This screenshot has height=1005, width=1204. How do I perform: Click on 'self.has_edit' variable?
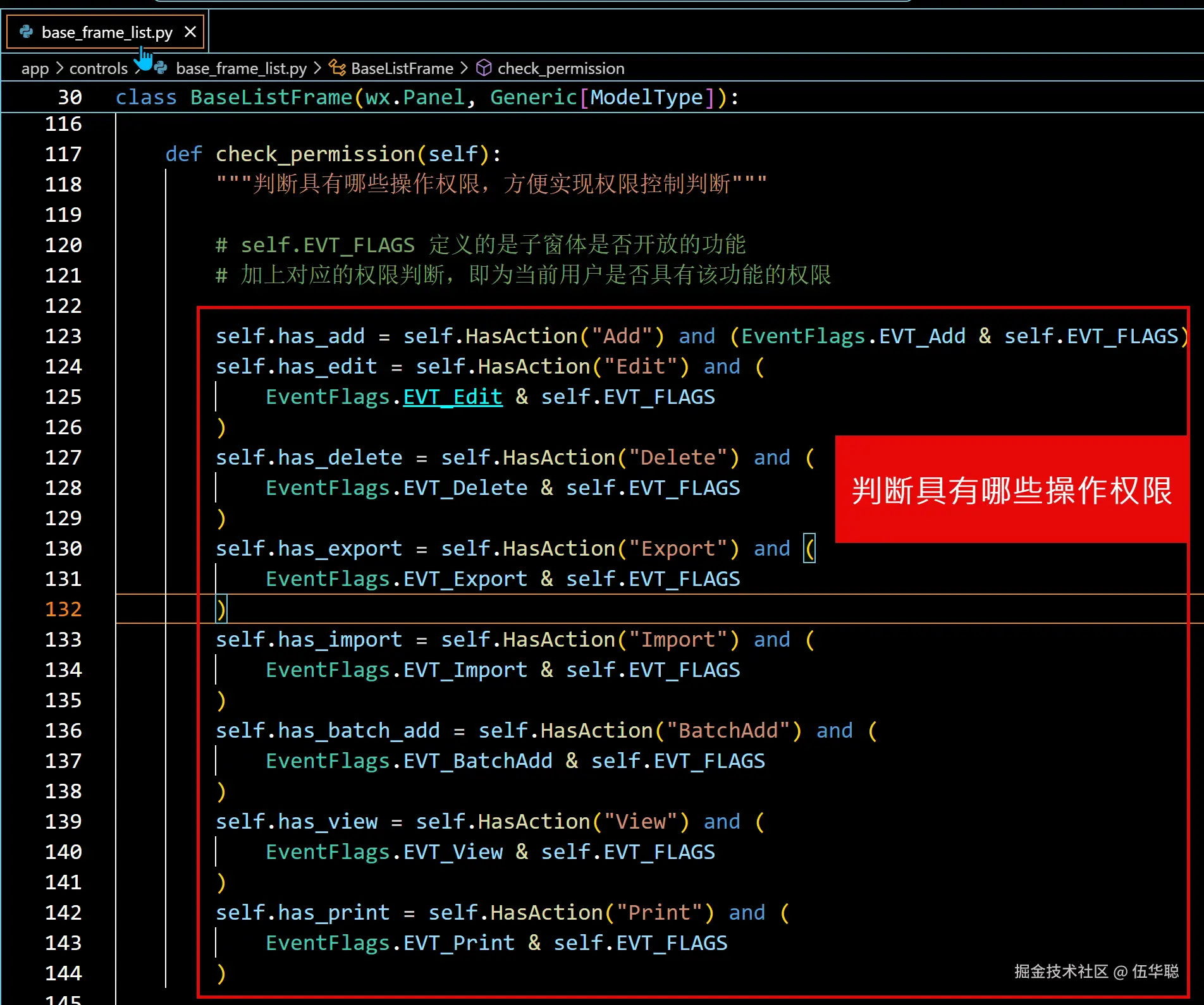tap(297, 367)
